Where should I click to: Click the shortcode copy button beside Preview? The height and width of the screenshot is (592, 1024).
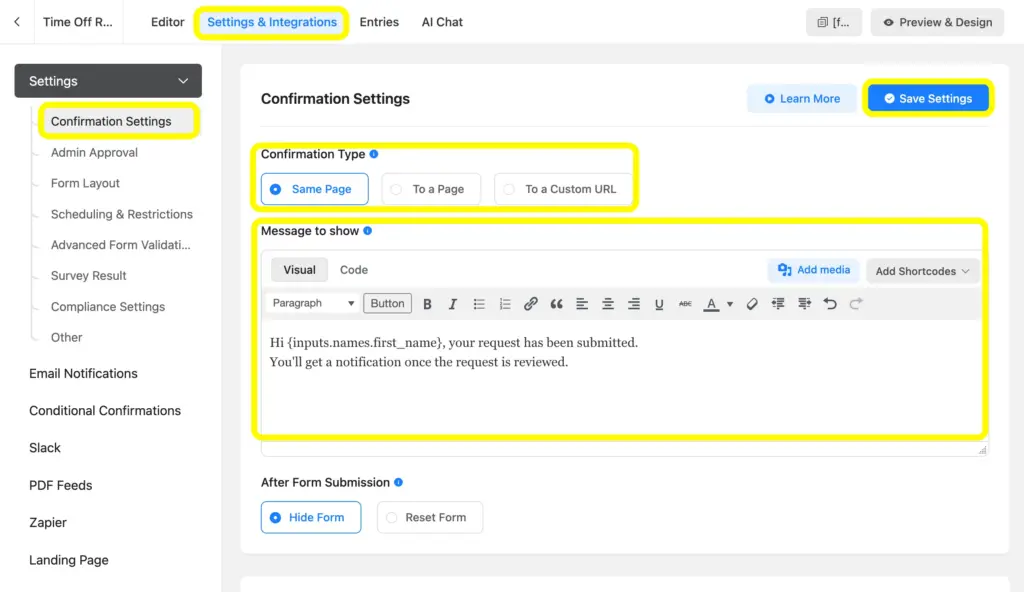(833, 22)
